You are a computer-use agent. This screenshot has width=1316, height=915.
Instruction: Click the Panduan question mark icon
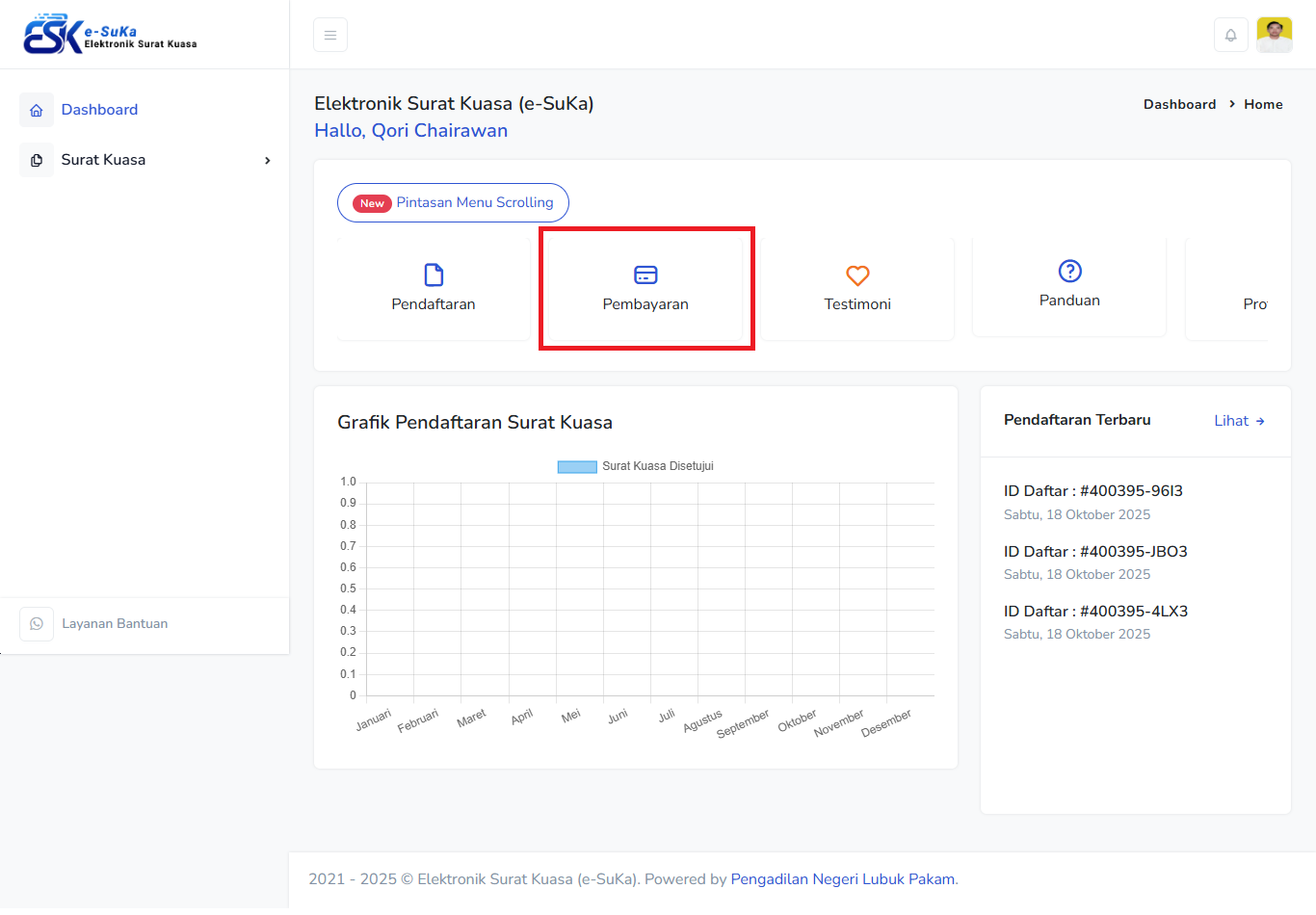[x=1069, y=272]
